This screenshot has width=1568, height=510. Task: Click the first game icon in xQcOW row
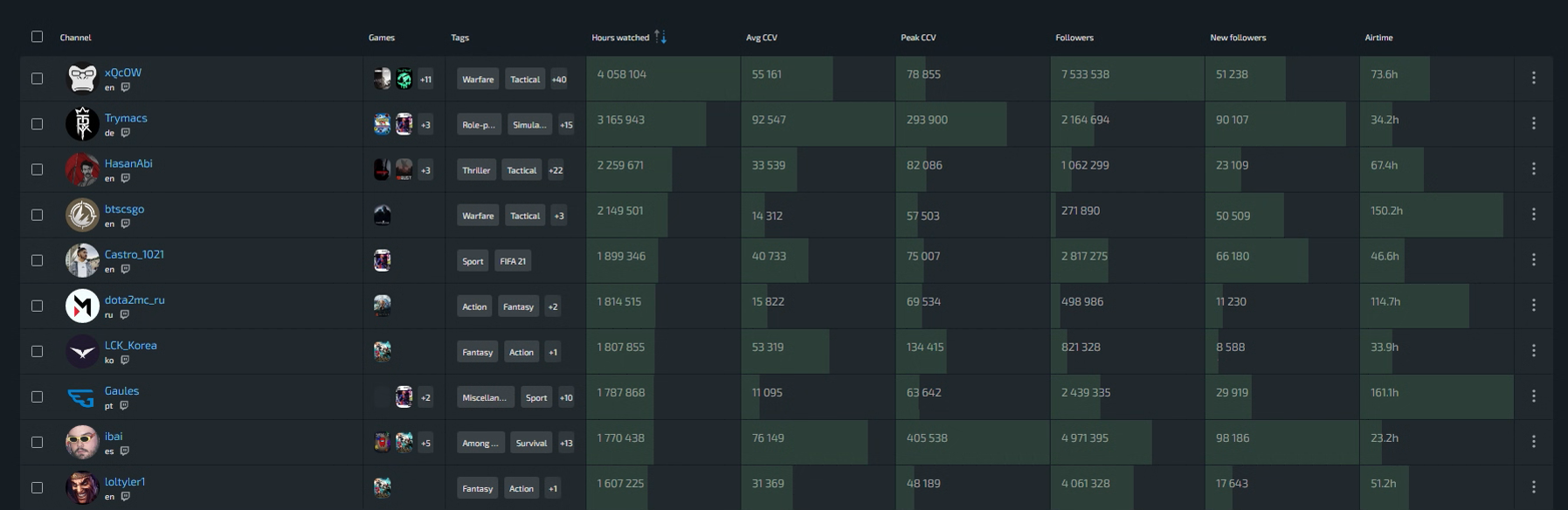click(382, 79)
